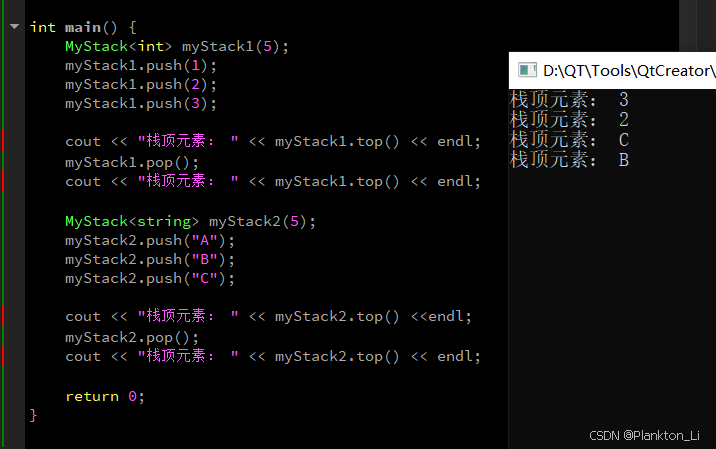Click the console title D:\QT\Tools\QtCreator

[x=629, y=71]
